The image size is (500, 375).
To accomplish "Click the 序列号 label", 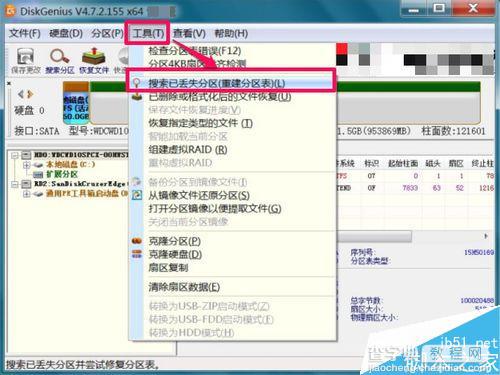I will 363,252.
